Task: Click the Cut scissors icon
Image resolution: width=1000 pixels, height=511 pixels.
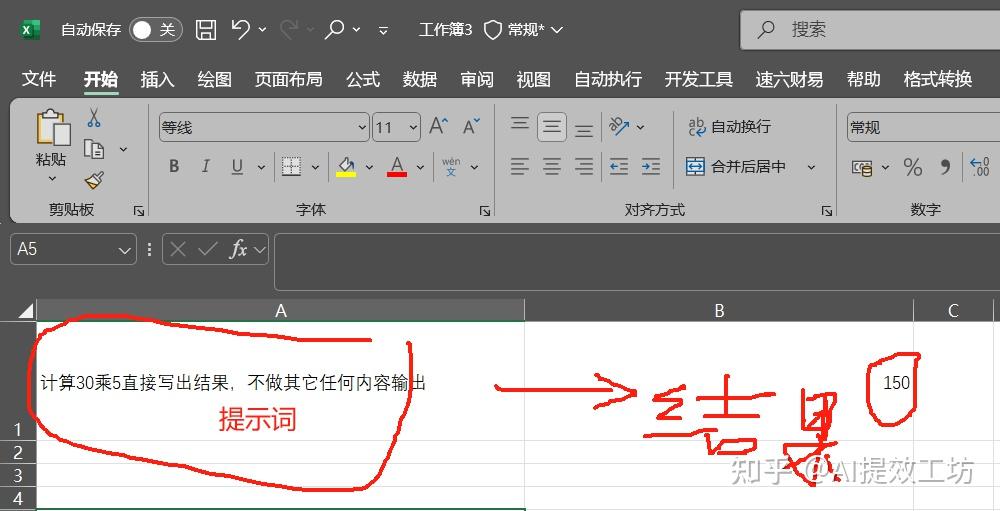Action: click(x=94, y=118)
